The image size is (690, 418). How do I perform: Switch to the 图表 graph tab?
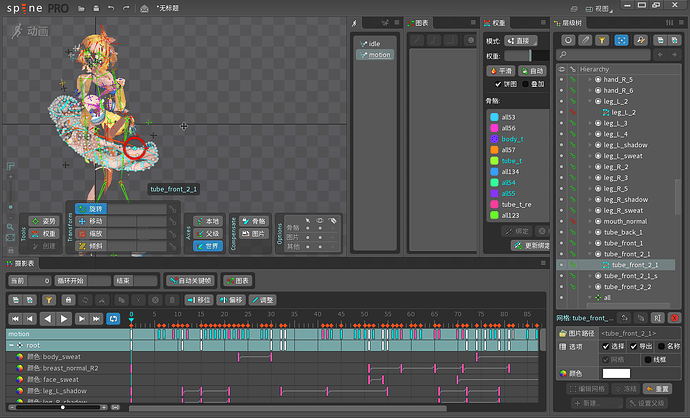(418, 23)
